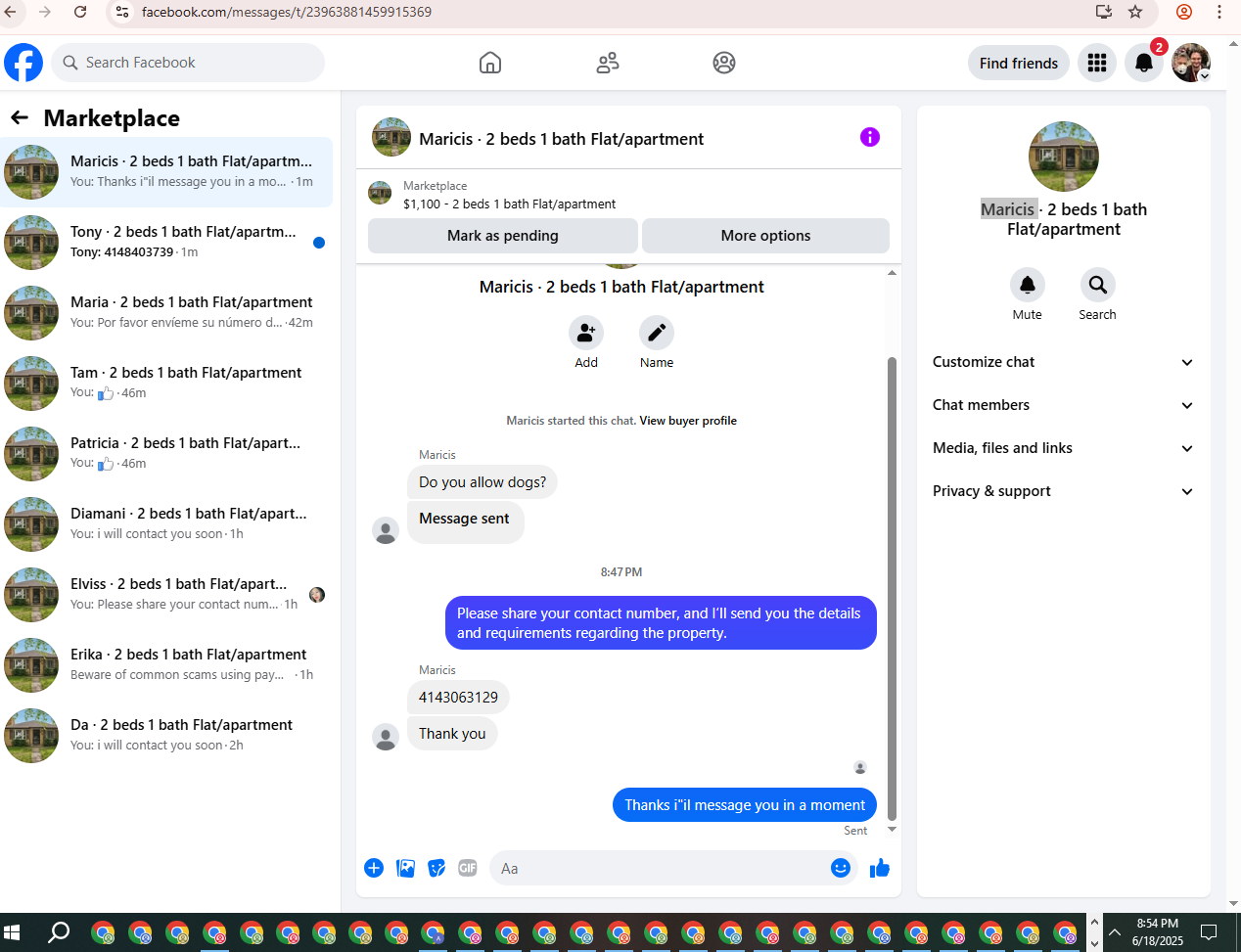Viewport: 1241px width, 952px height.
Task: Mute the conversation with the bell icon
Action: tap(1028, 285)
